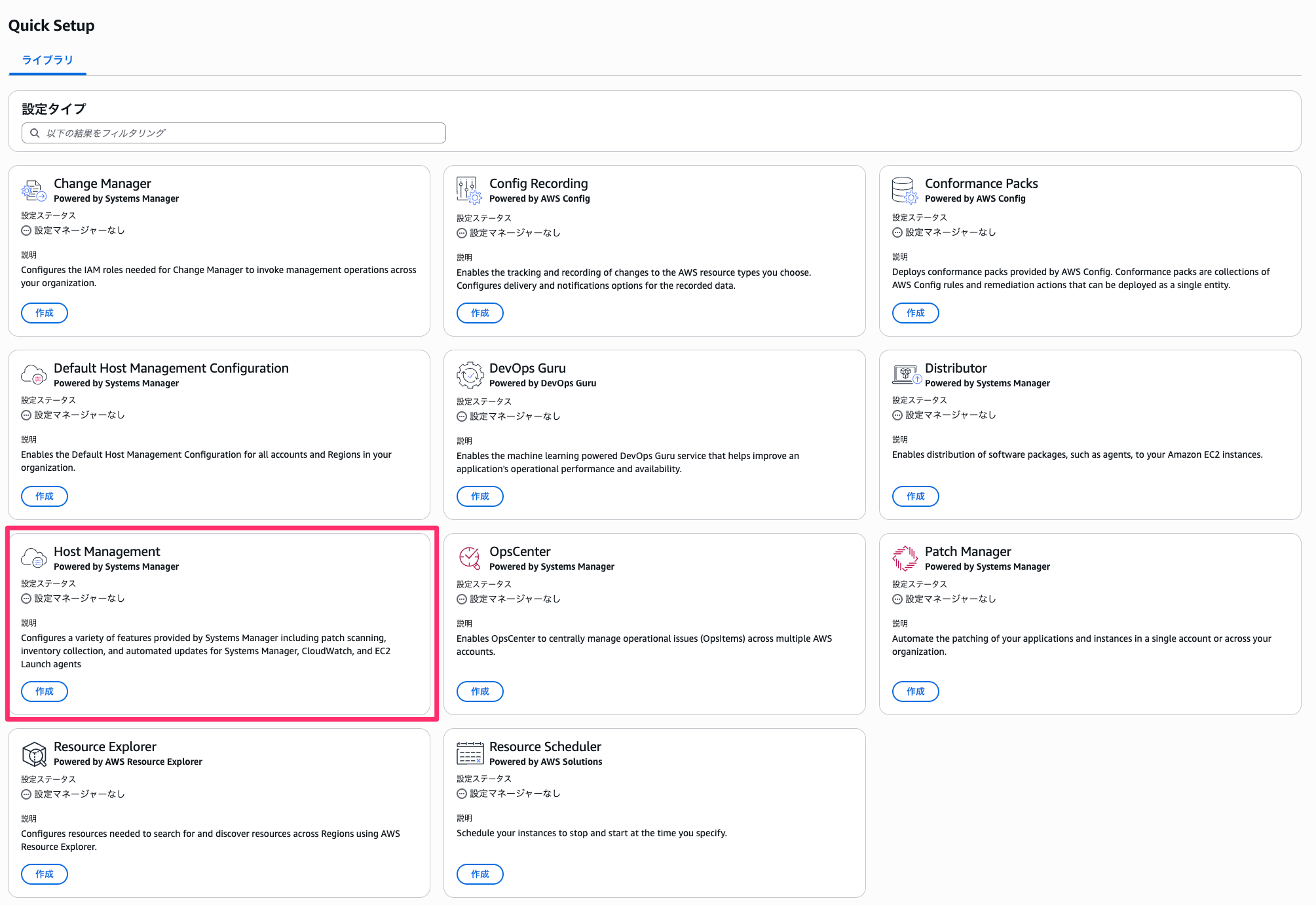Image resolution: width=1316 pixels, height=905 pixels.
Task: Click 作成 in the Distributor card
Action: (x=916, y=496)
